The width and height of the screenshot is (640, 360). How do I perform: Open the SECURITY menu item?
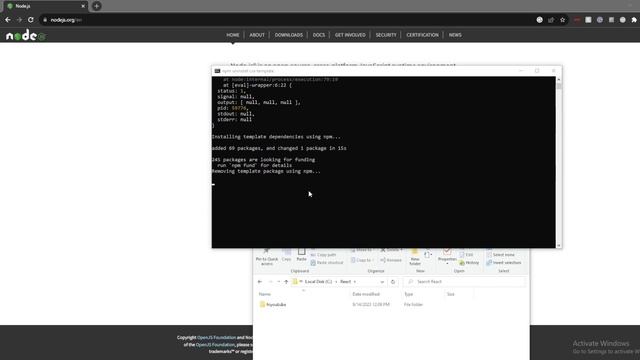pyautogui.click(x=386, y=35)
